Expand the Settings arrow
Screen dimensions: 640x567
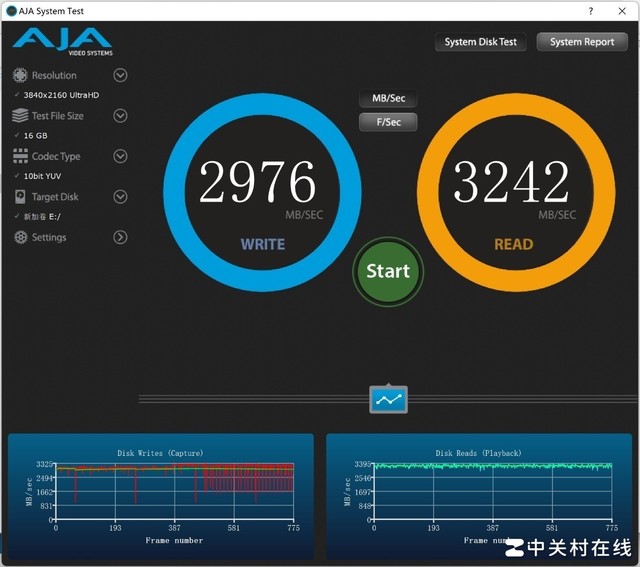120,238
